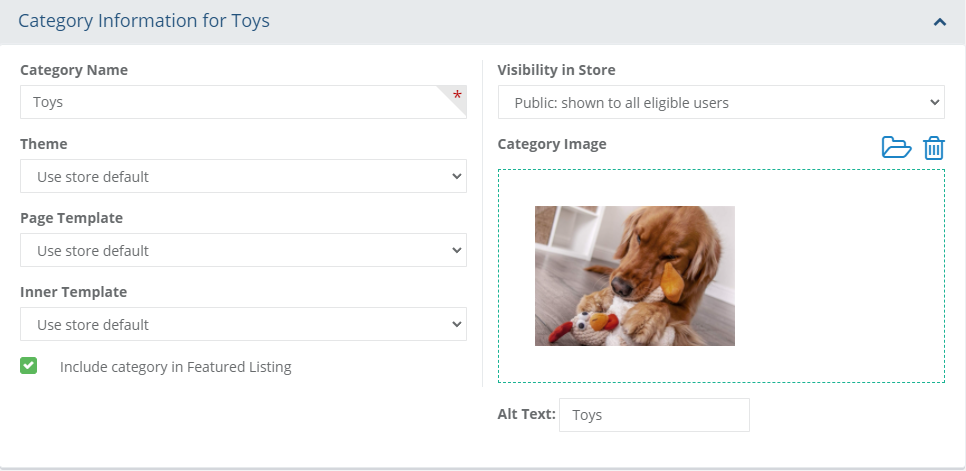Click the Category Information for Toys header
The image size is (966, 471).
coord(144,21)
